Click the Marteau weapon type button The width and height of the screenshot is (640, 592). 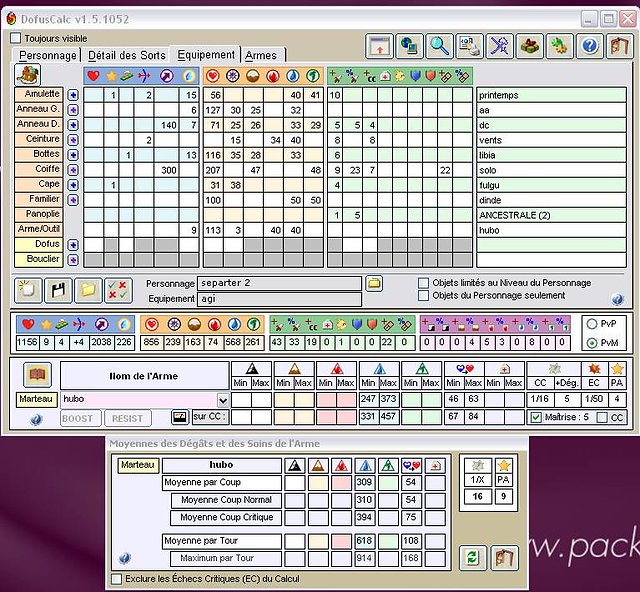pyautogui.click(x=37, y=398)
